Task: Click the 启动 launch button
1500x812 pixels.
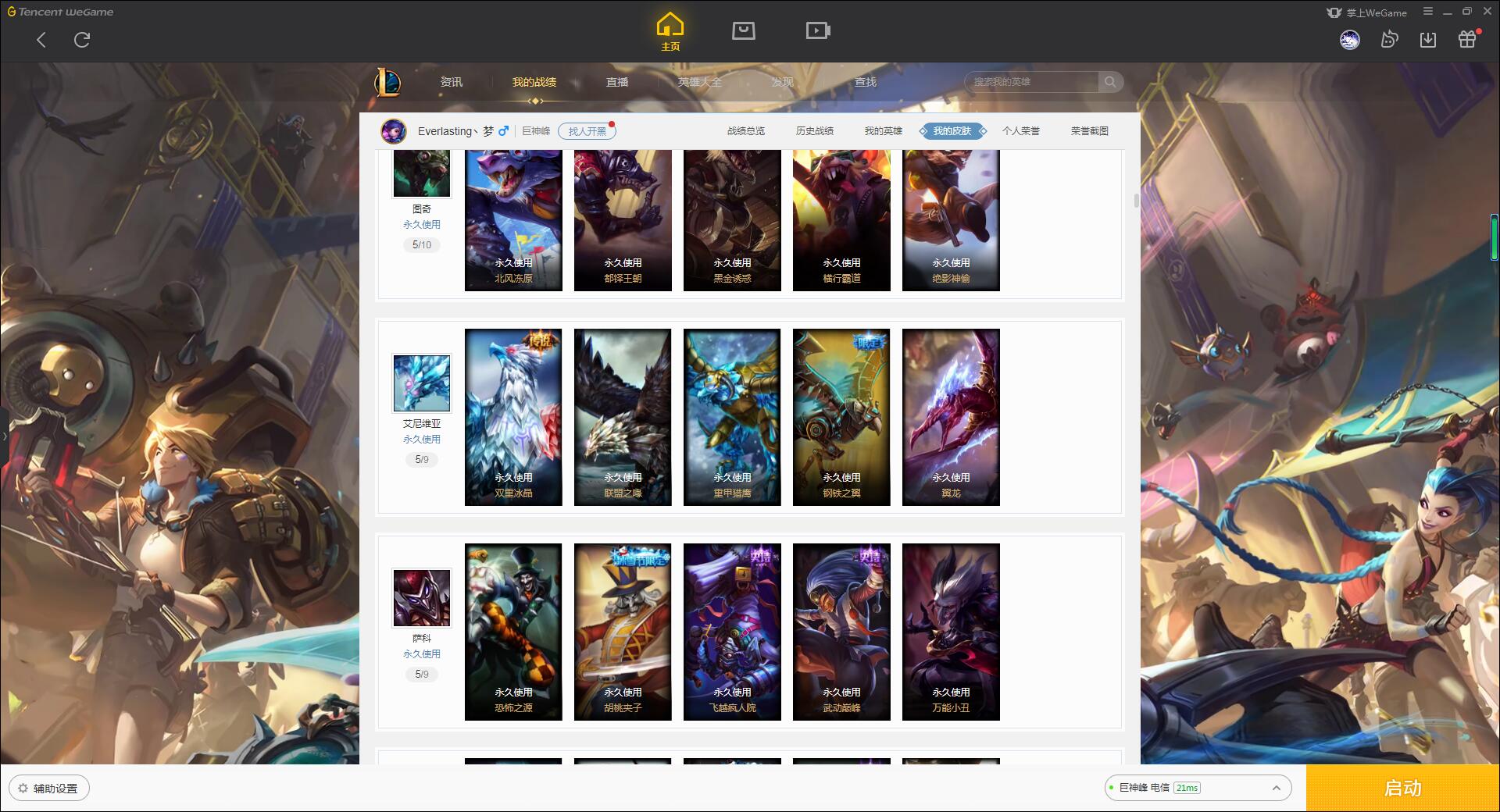Action: [x=1402, y=789]
